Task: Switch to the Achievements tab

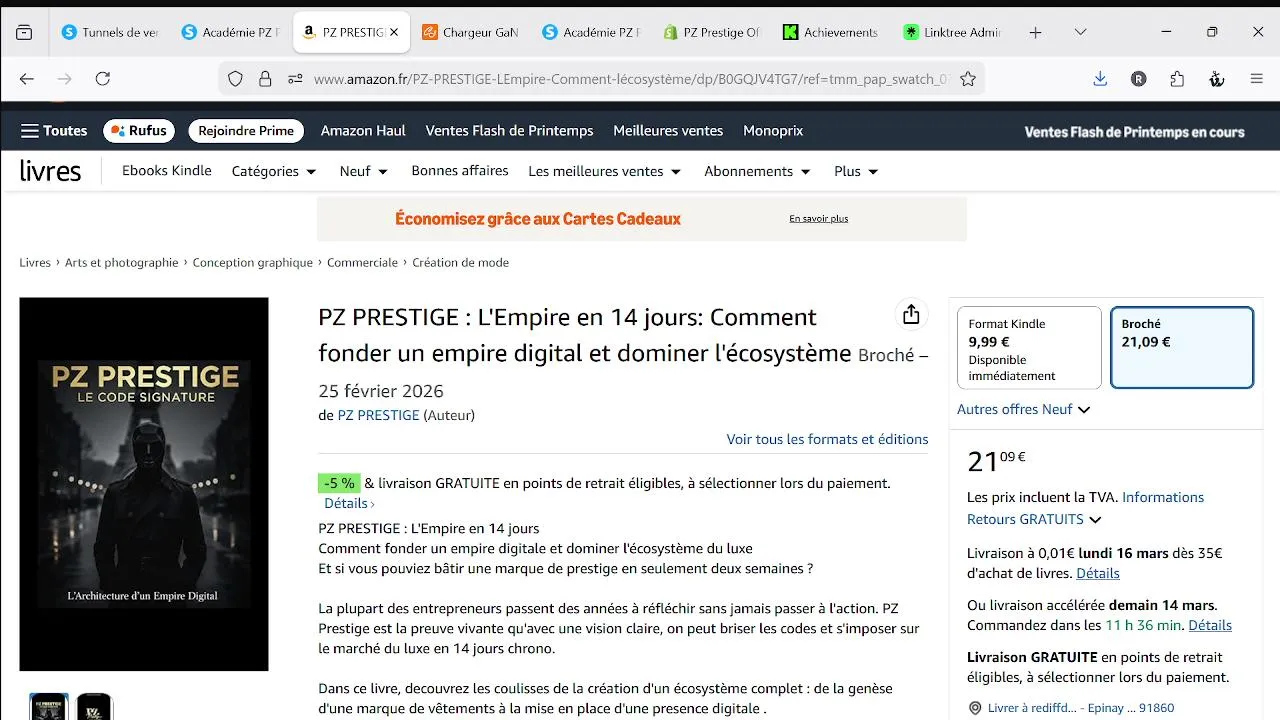Action: [x=832, y=32]
